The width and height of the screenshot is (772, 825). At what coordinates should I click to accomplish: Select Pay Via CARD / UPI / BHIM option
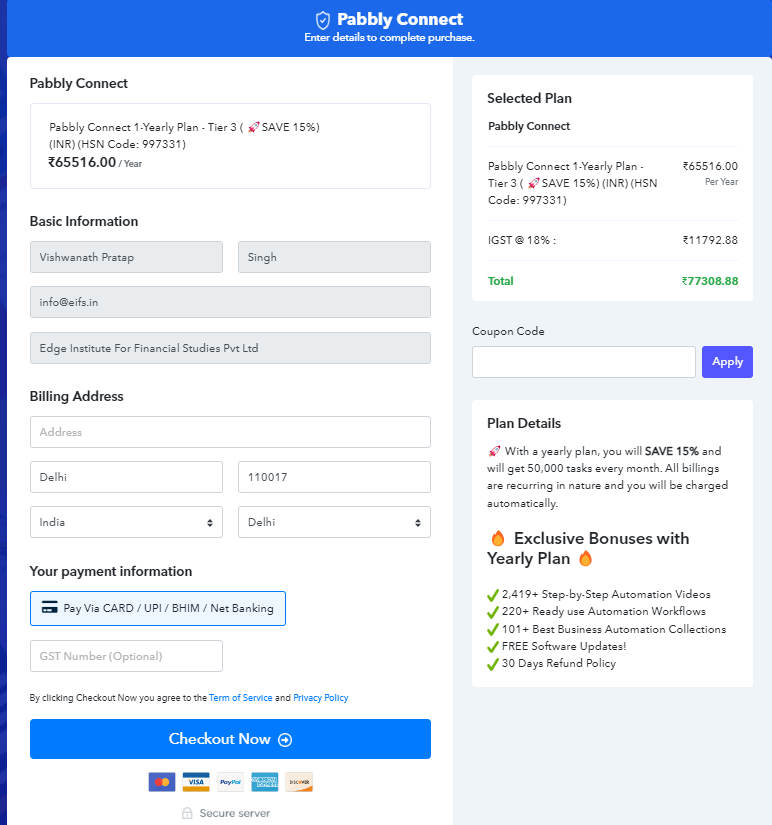[158, 608]
